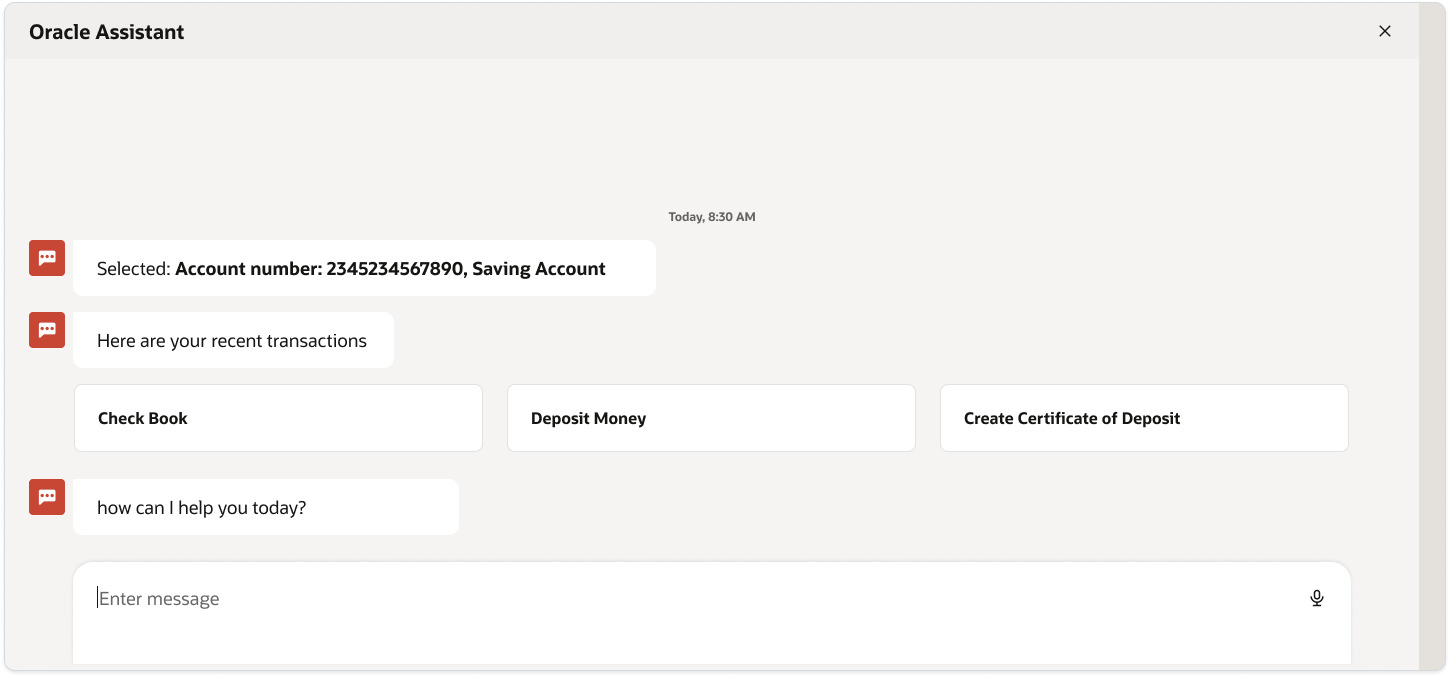The image size is (1450, 677).
Task: Click the Oracle Assistant title text
Action: (x=107, y=32)
